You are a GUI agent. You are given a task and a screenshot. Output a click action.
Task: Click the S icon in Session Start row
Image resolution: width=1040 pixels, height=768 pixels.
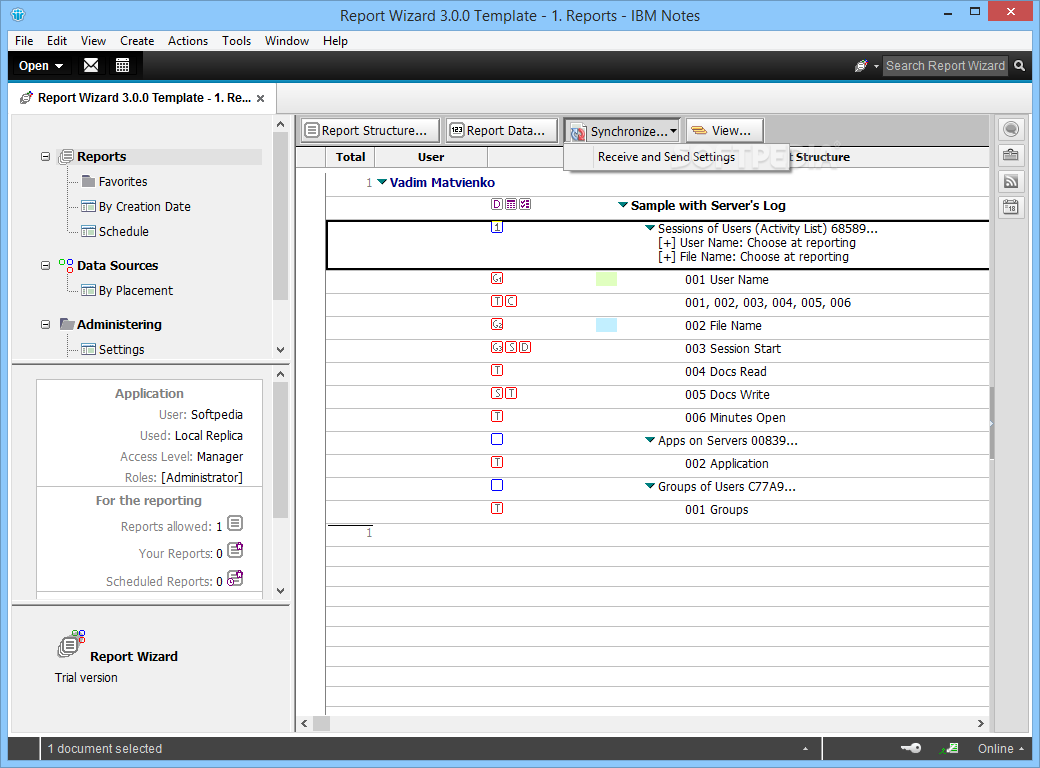(511, 347)
